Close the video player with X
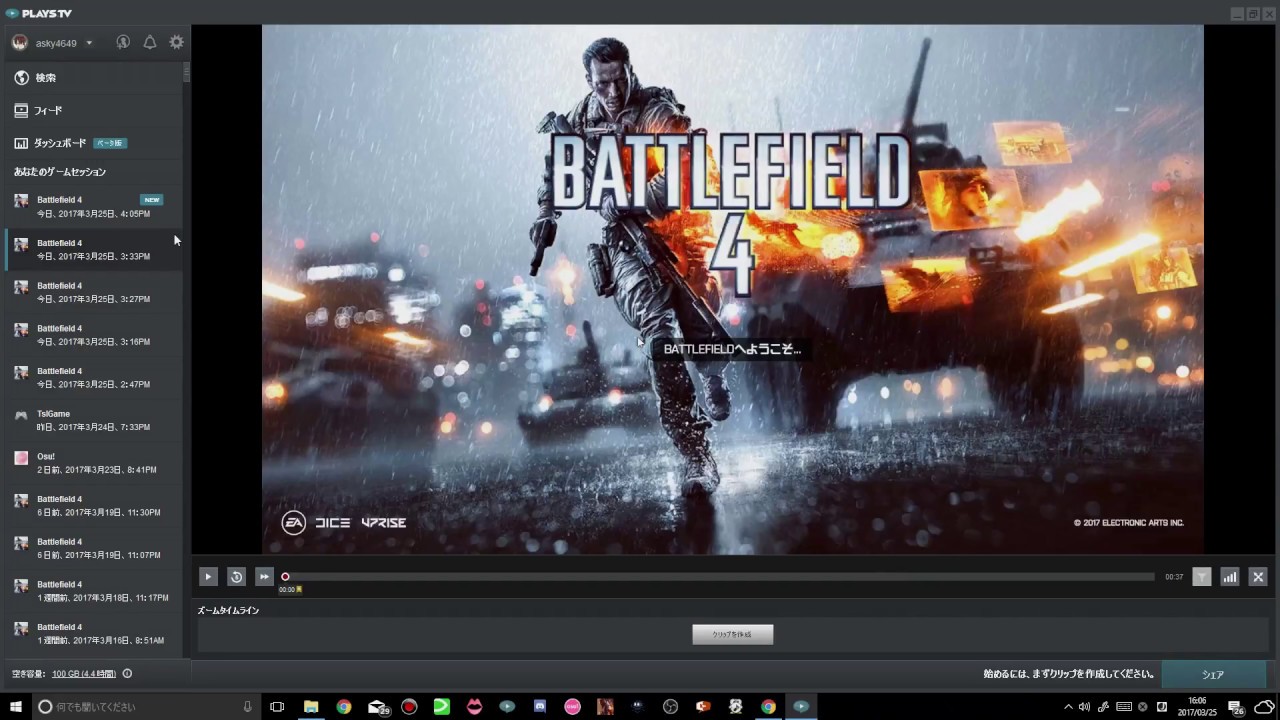This screenshot has width=1280, height=720. coord(1258,576)
